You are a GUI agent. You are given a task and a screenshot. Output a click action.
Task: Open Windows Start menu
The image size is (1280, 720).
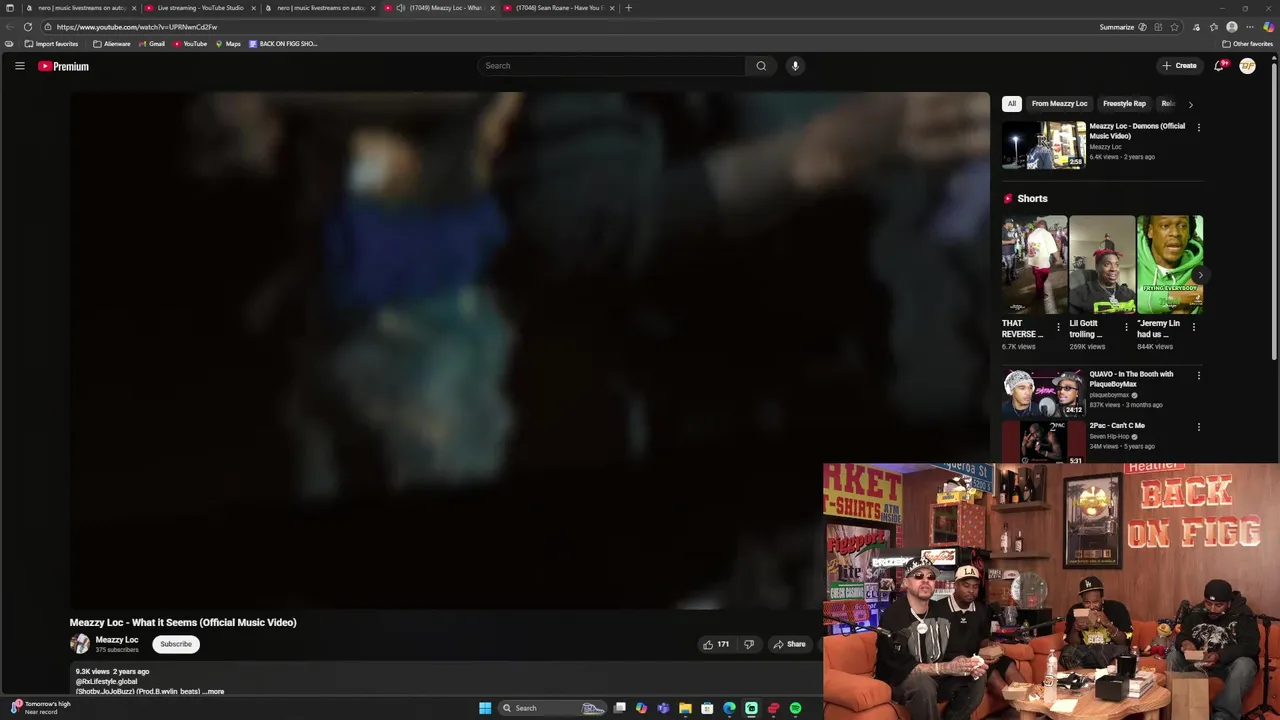tap(485, 708)
